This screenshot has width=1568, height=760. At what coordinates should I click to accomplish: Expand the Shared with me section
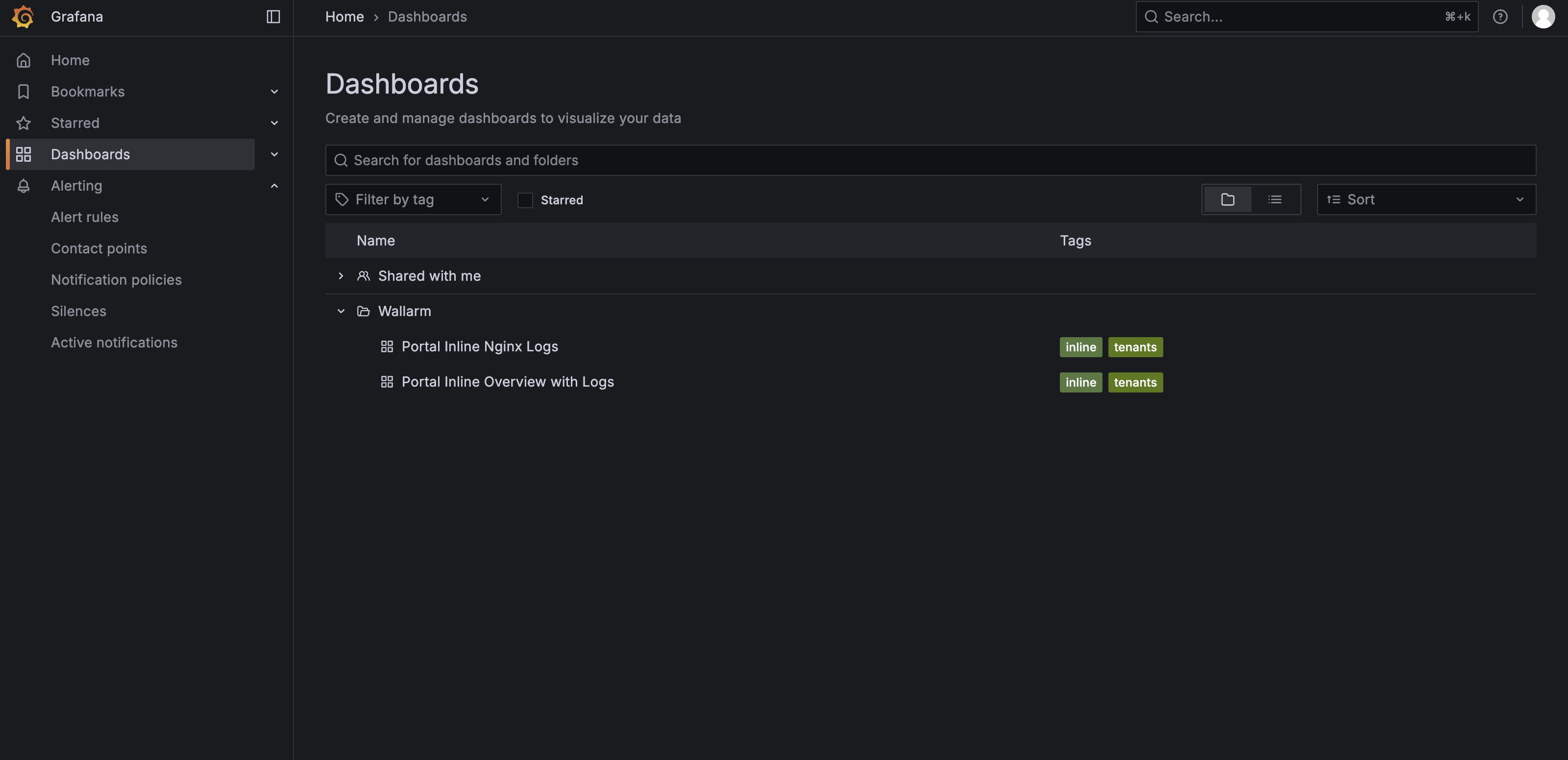pyautogui.click(x=341, y=276)
